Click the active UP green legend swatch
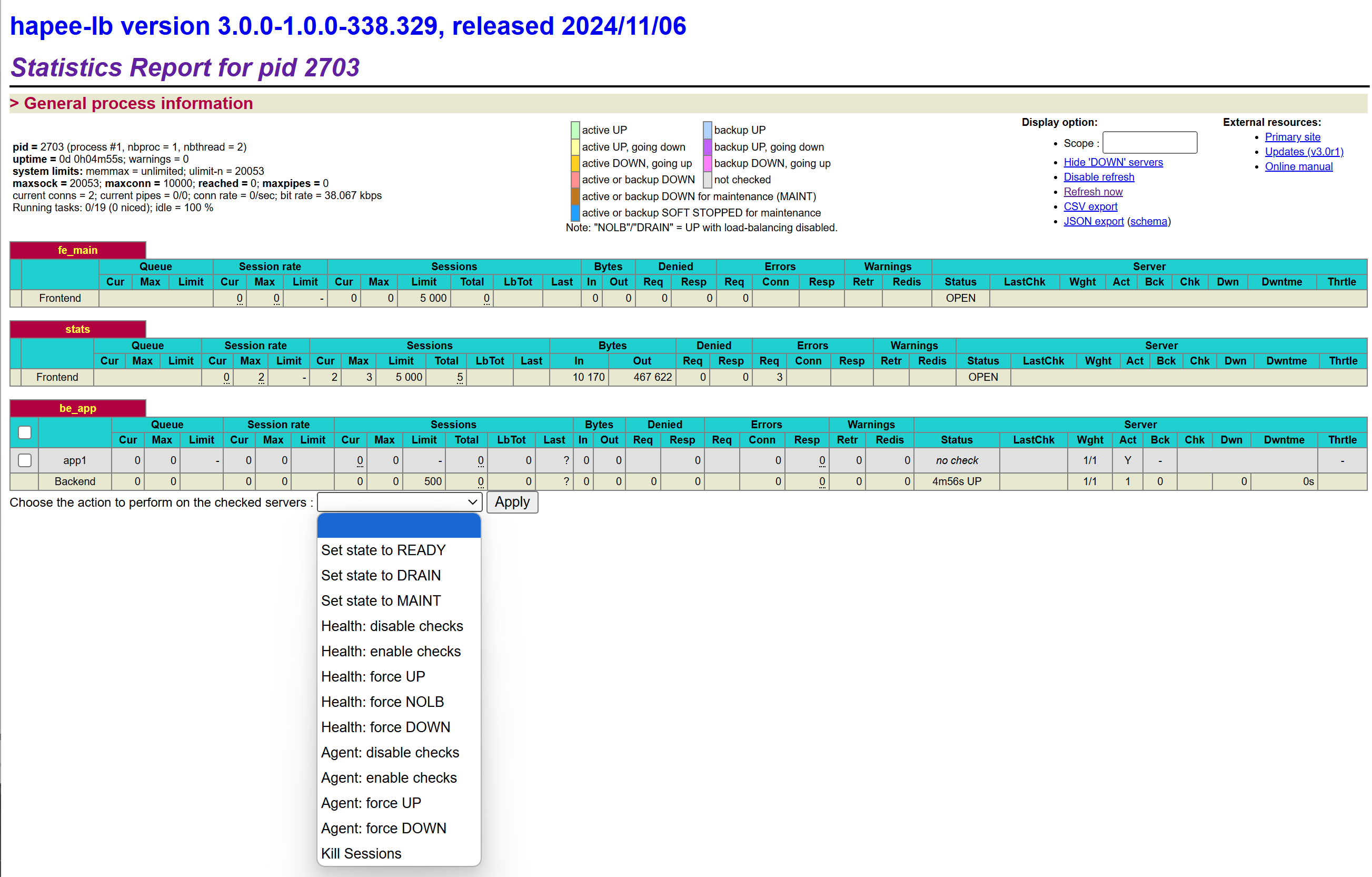The height and width of the screenshot is (877, 1372). point(575,130)
